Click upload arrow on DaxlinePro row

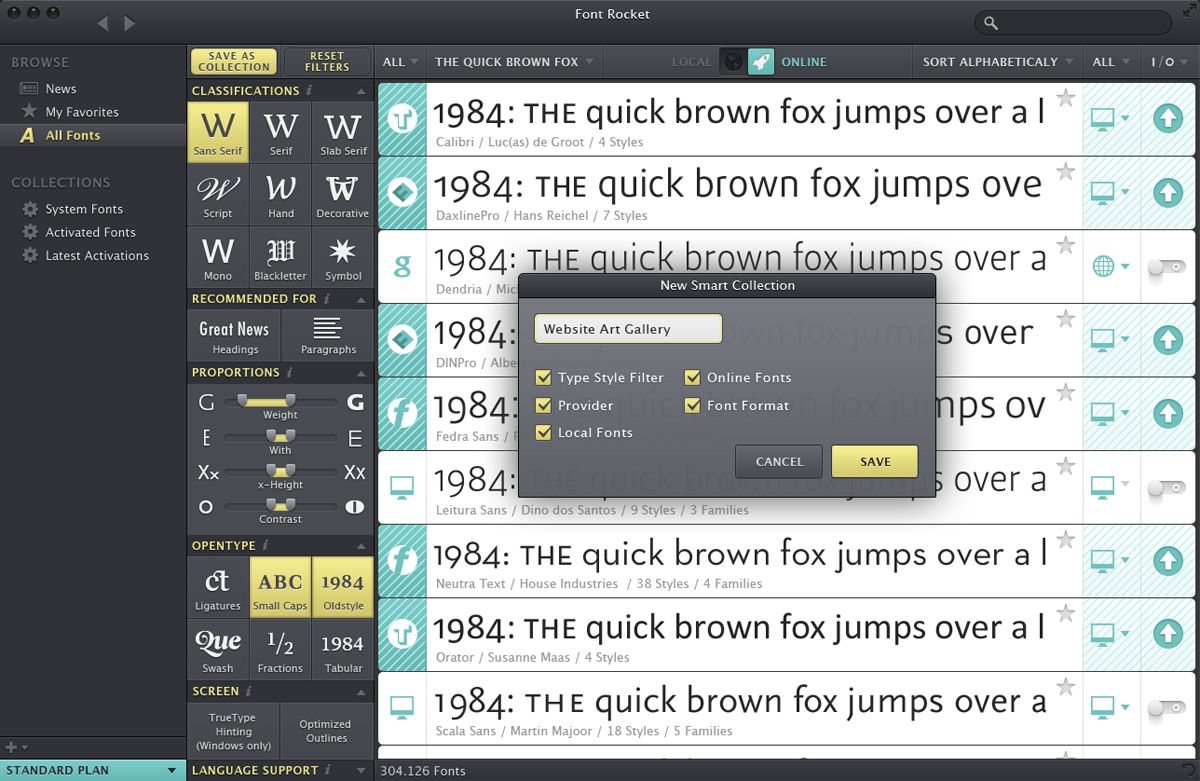point(1167,193)
